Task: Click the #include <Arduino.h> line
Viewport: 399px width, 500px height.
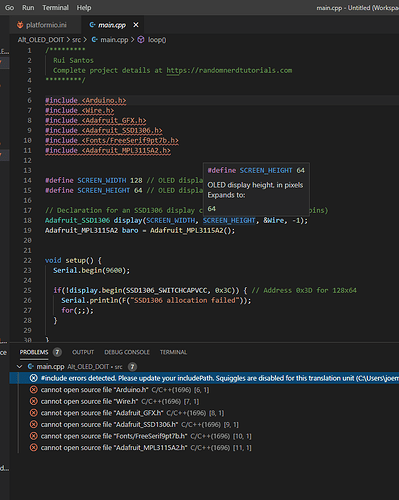Action: pos(86,100)
